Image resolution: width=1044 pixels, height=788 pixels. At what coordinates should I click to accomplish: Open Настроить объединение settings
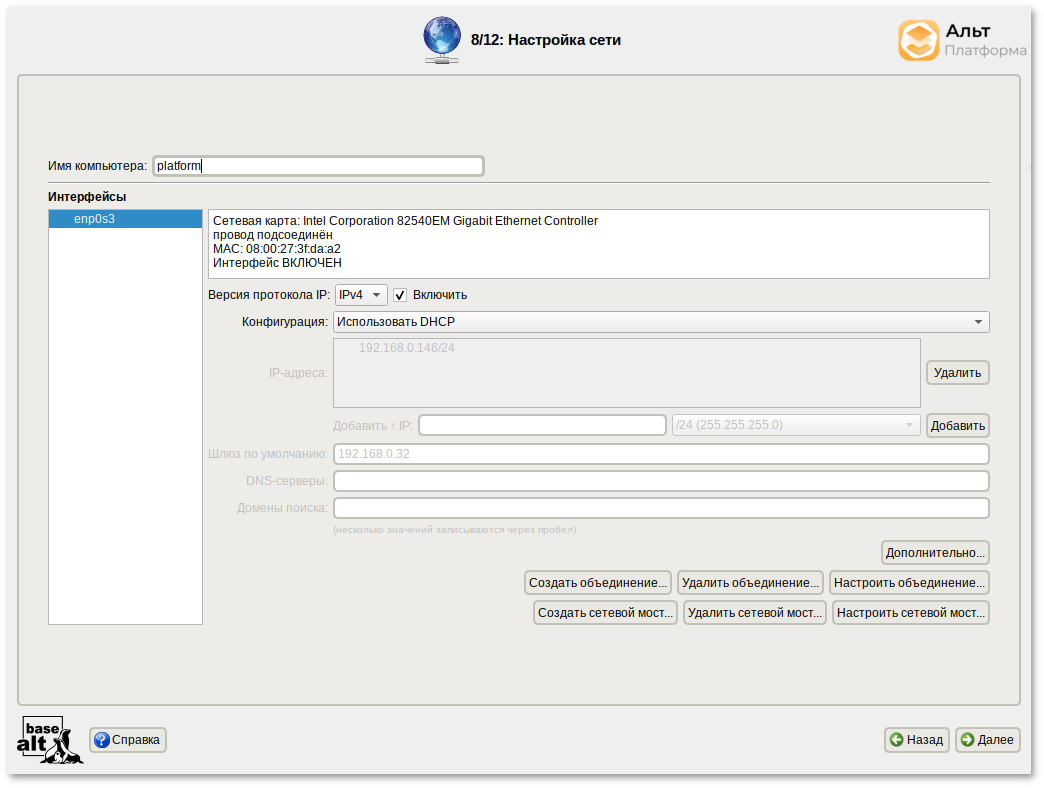pos(909,582)
